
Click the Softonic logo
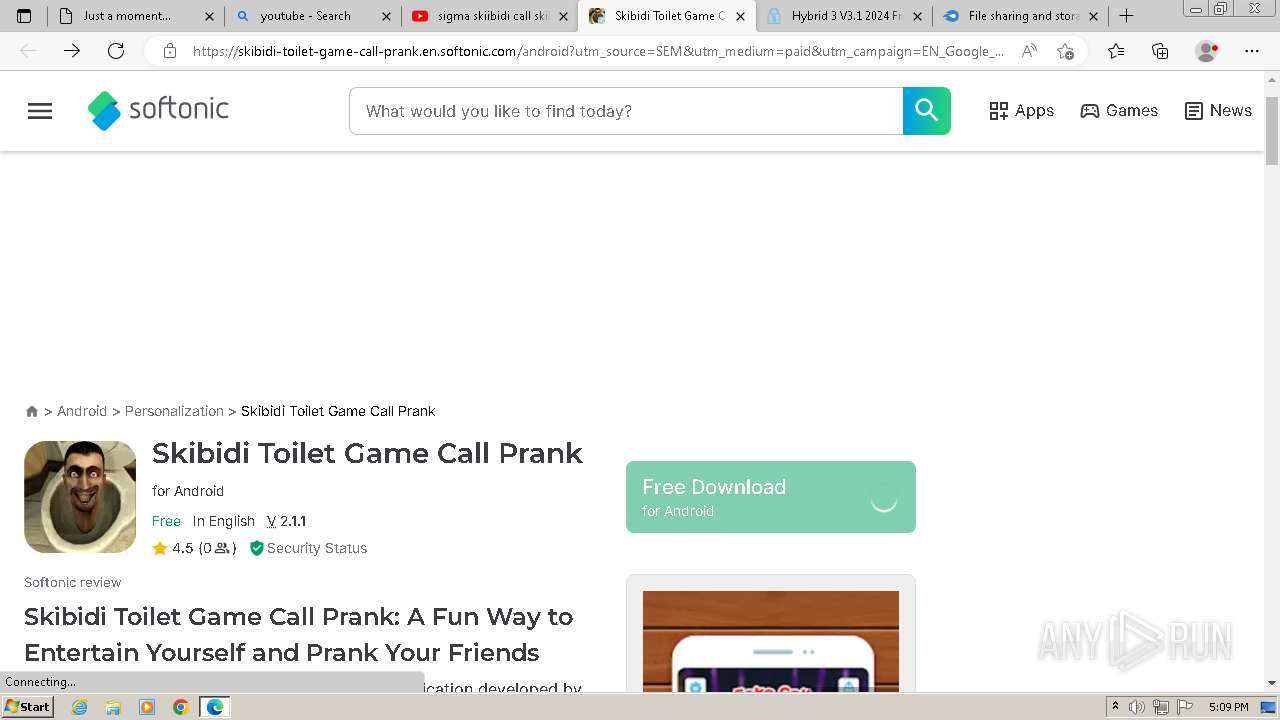[x=158, y=110]
